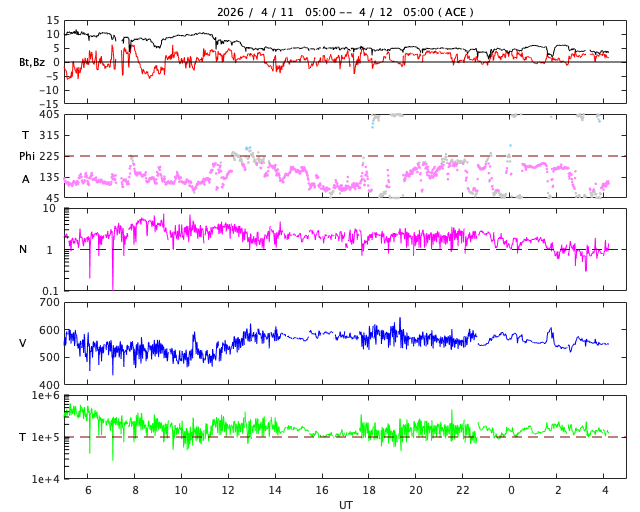Image resolution: width=640 pixels, height=512 pixels.
Task: Click the plot title with ACE date range
Action: pyautogui.click(x=345, y=12)
